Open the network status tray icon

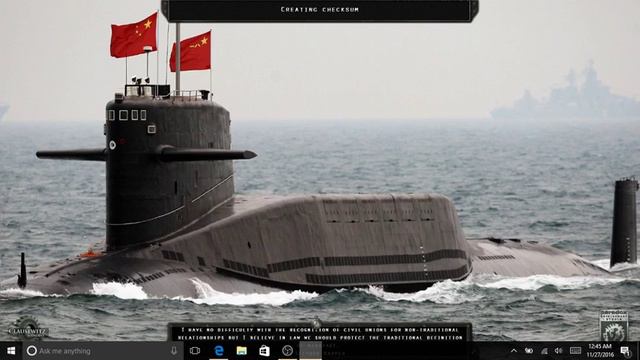pyautogui.click(x=544, y=351)
